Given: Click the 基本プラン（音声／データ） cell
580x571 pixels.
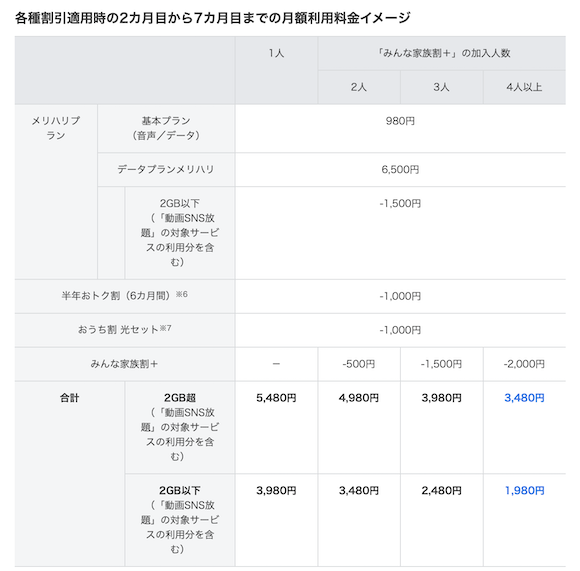Looking at the screenshot, I should (166, 128).
